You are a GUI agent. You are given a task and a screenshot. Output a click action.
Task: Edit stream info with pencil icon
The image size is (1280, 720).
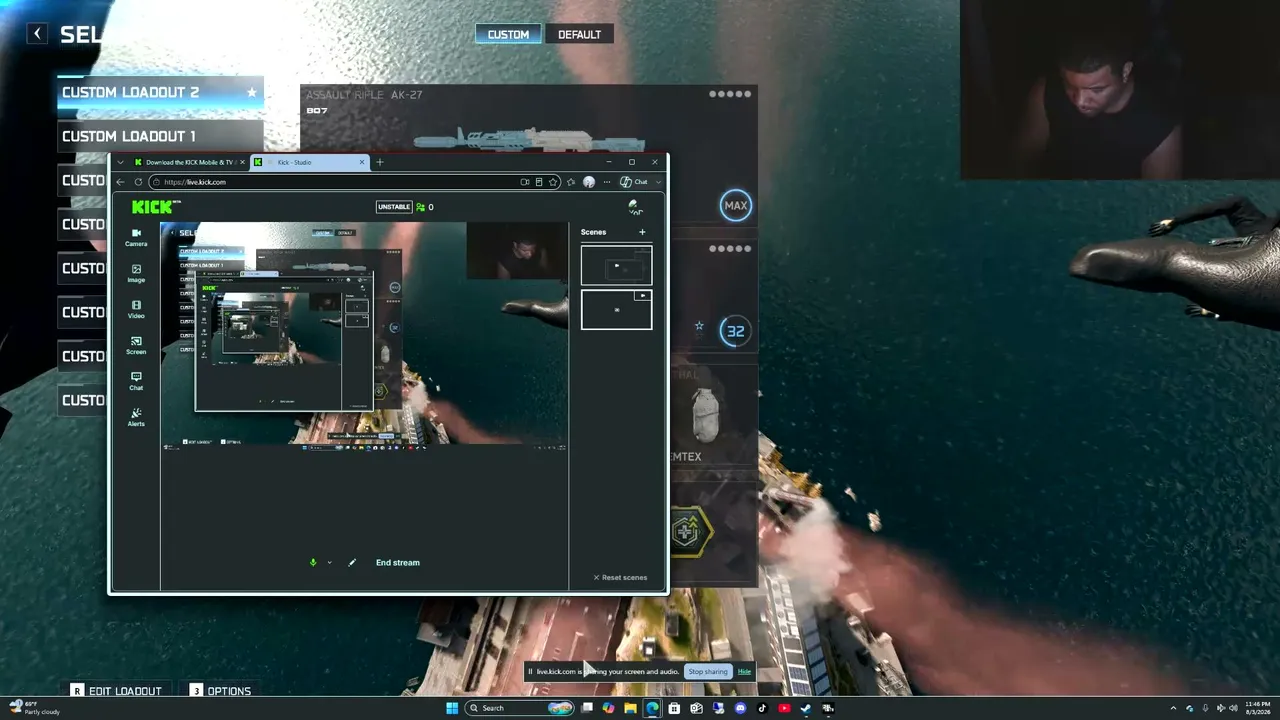pyautogui.click(x=352, y=563)
